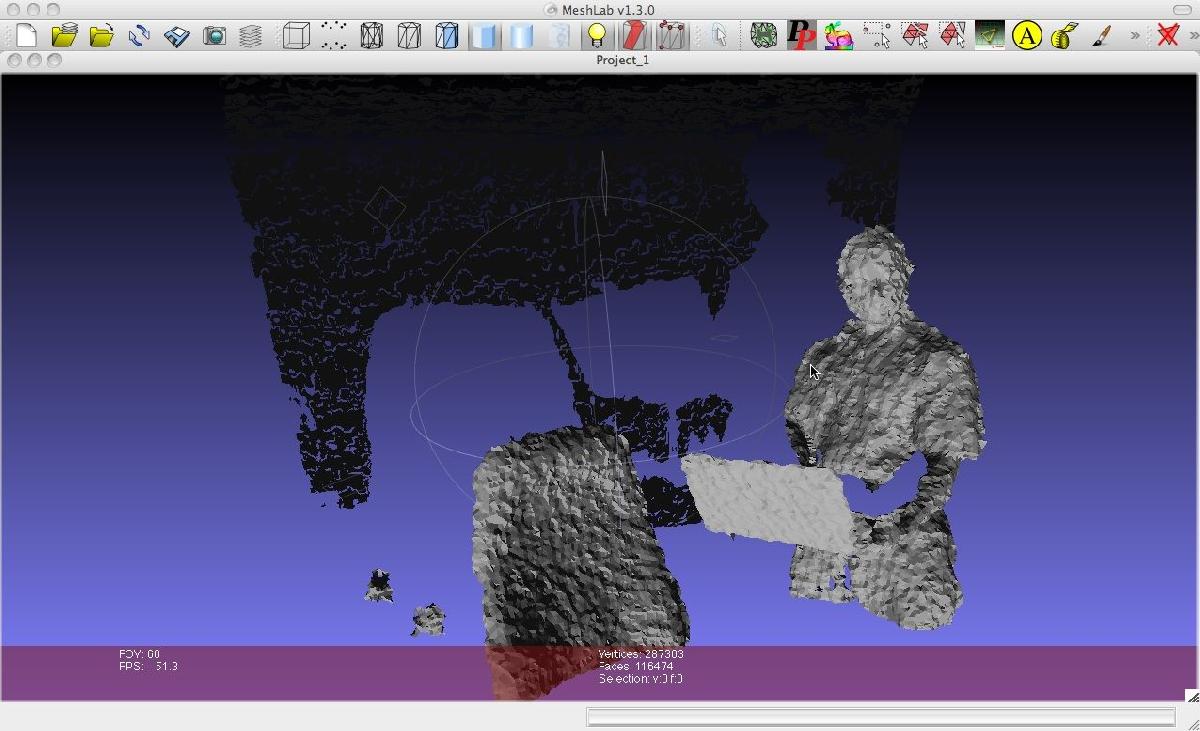
Task: Close the Project_1 subwindow
Action: [14, 60]
